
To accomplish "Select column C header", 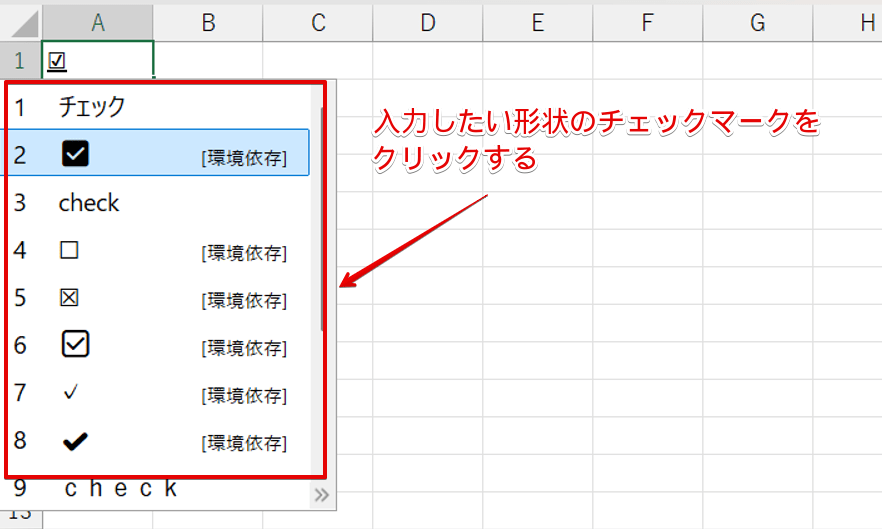I will [x=318, y=23].
